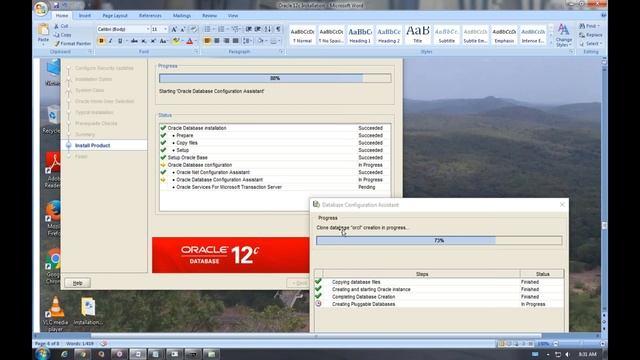
Task: Click the volume speaker in system tray
Action: click(x=567, y=354)
